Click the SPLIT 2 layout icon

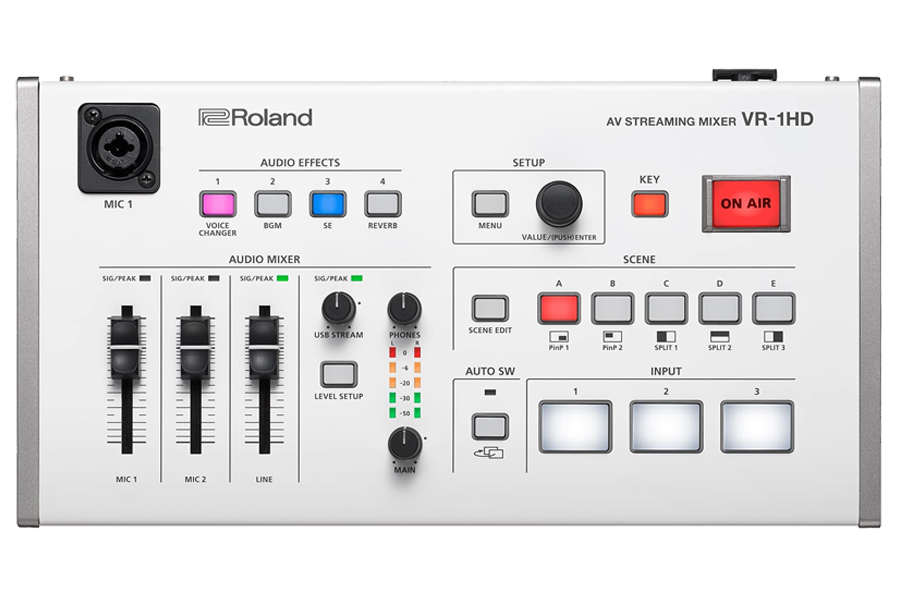click(720, 337)
